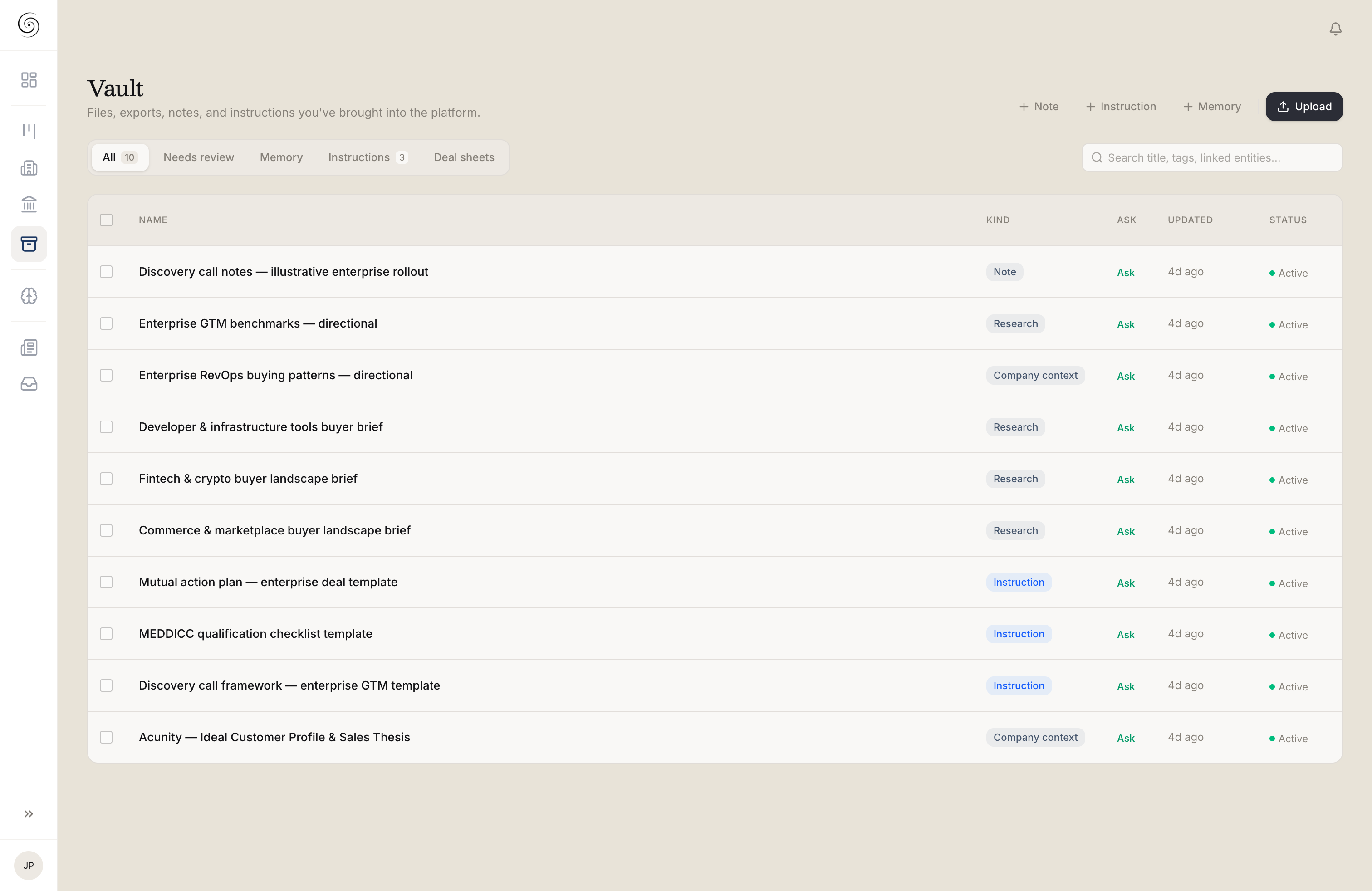
Task: Open 'Fintech & crypto buyer landscape brief'
Action: click(x=248, y=478)
